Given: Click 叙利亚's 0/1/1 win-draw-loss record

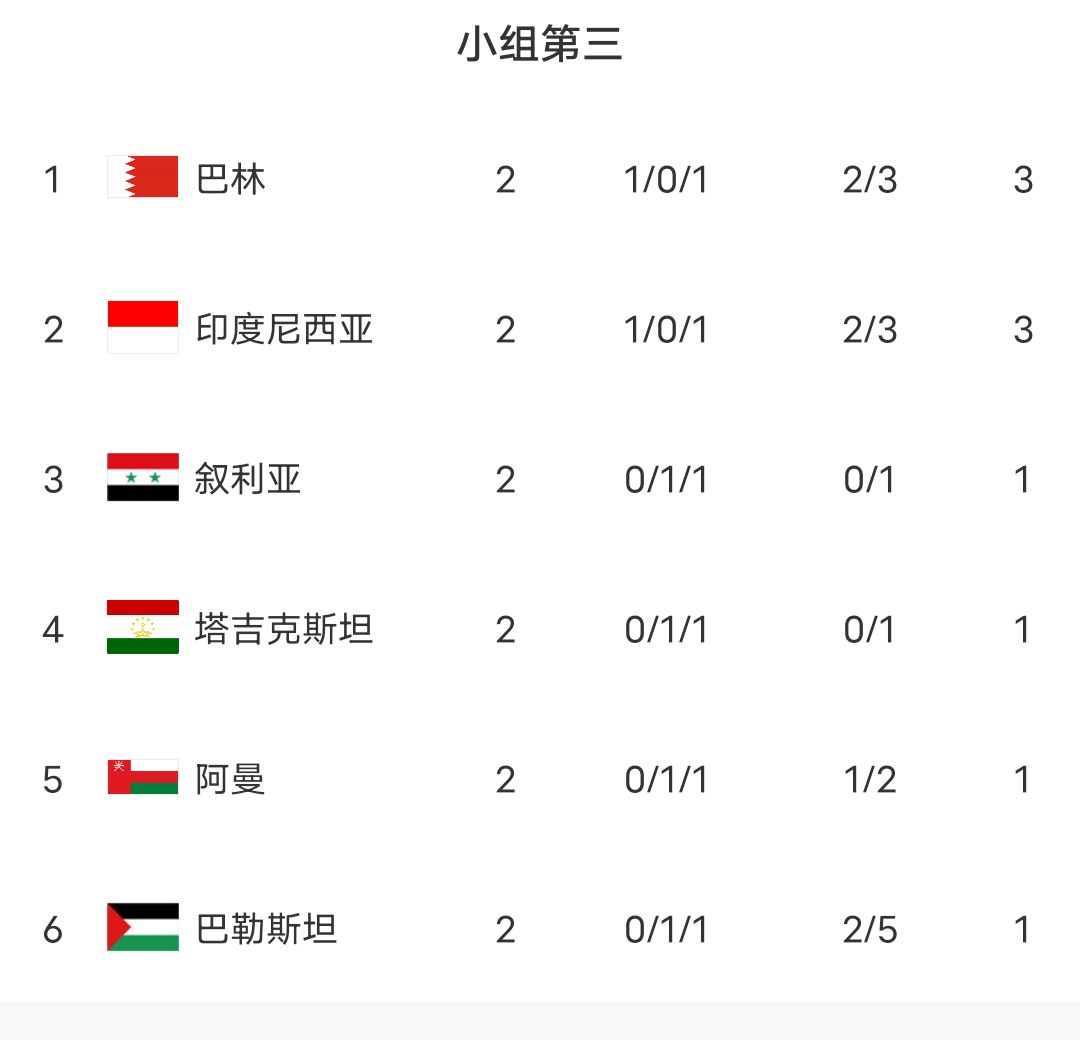Looking at the screenshot, I should [x=665, y=479].
